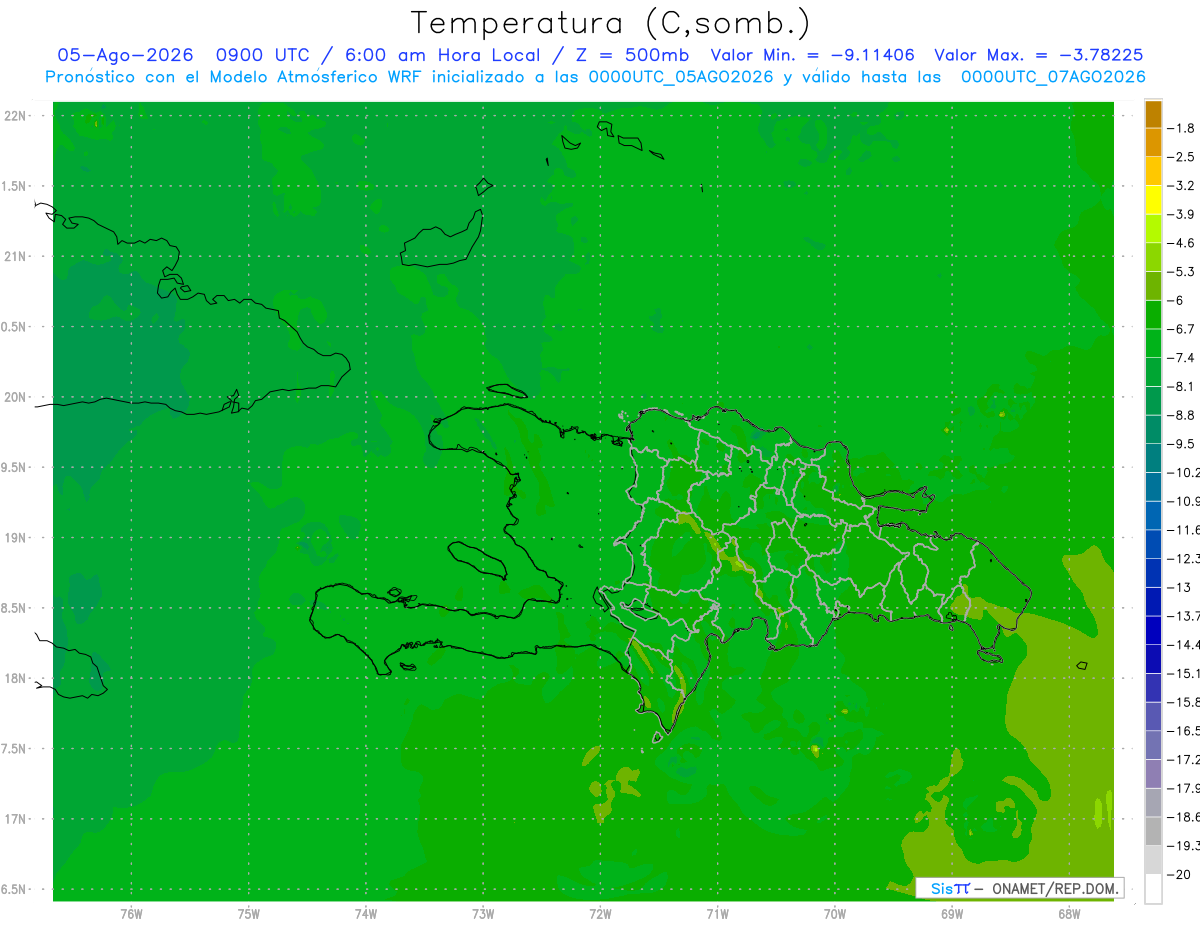Click the "-10.9" colorbar label
This screenshot has height=927, width=1200.
coord(1184,501)
